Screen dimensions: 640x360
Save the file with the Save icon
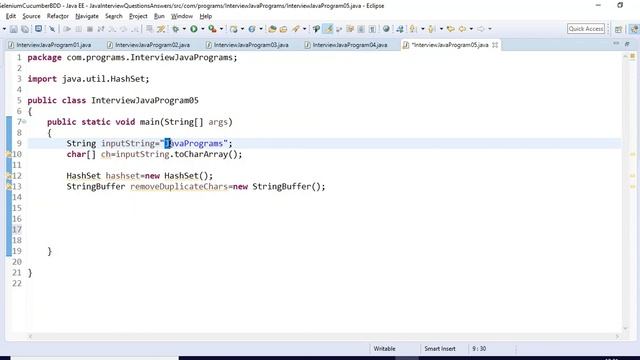pos(13,29)
